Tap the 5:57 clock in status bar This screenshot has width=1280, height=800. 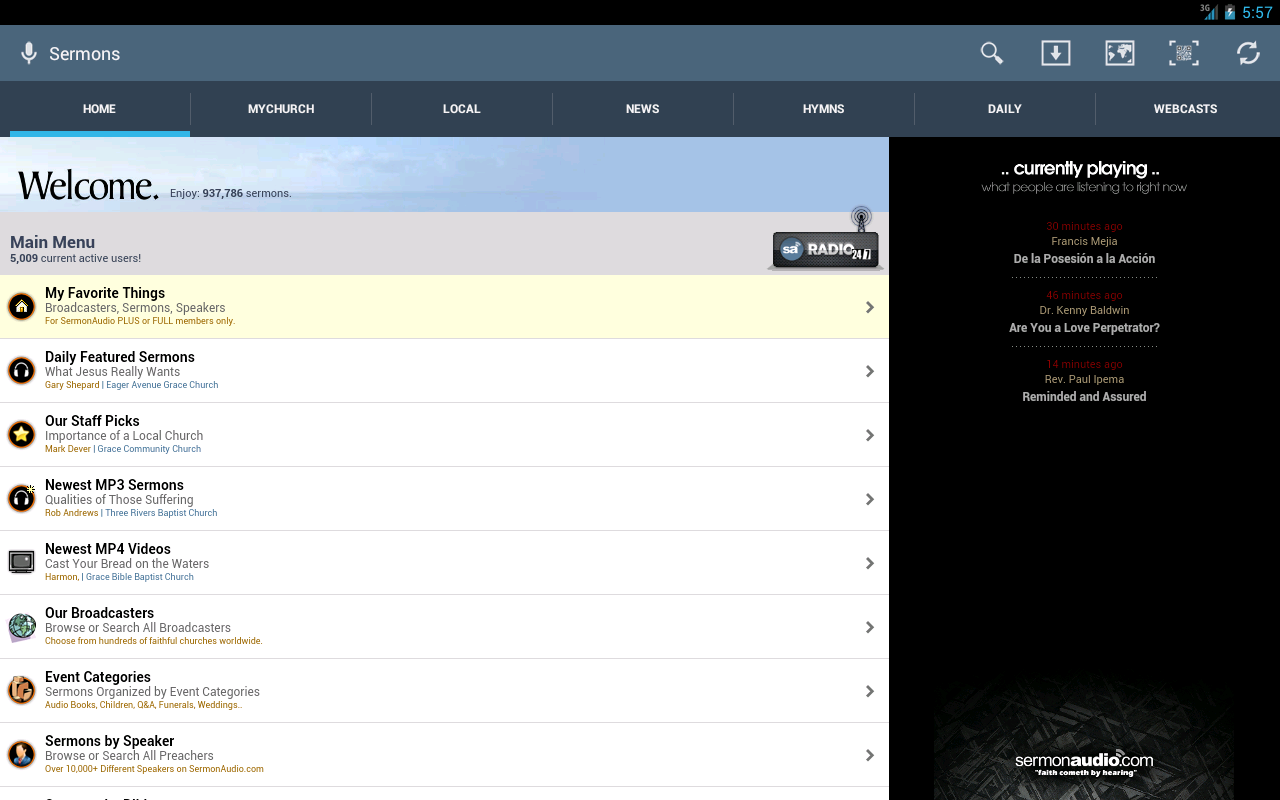click(x=1257, y=13)
